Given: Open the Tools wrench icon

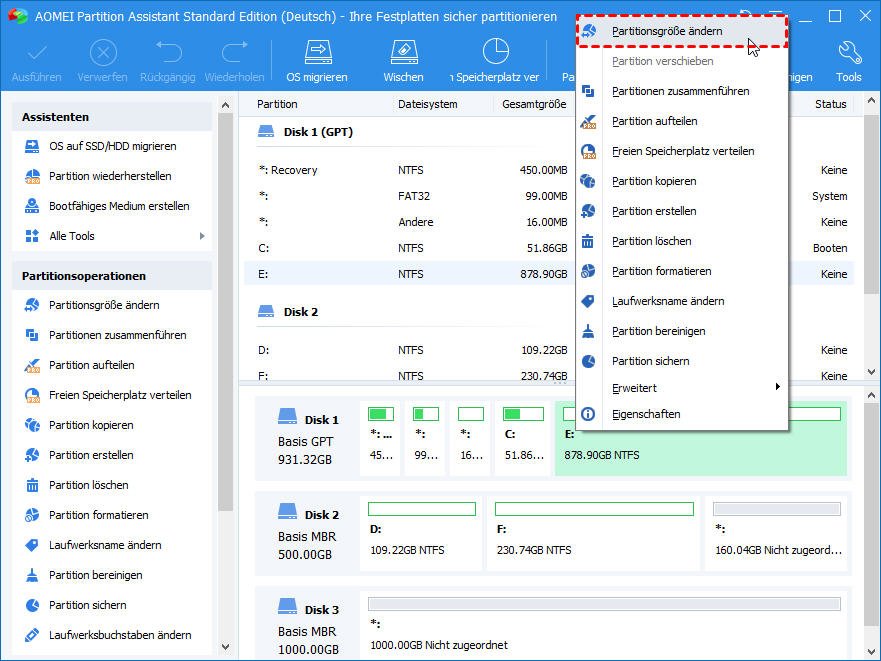Looking at the screenshot, I should point(850,53).
